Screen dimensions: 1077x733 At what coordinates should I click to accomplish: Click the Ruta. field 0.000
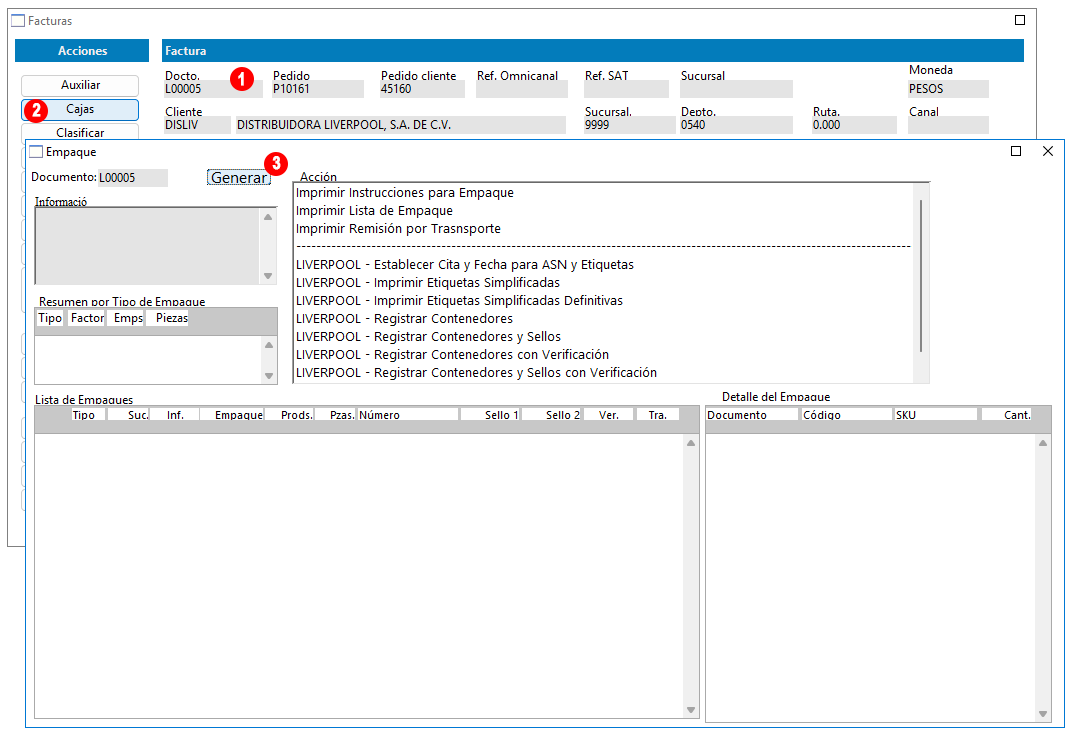(x=854, y=125)
